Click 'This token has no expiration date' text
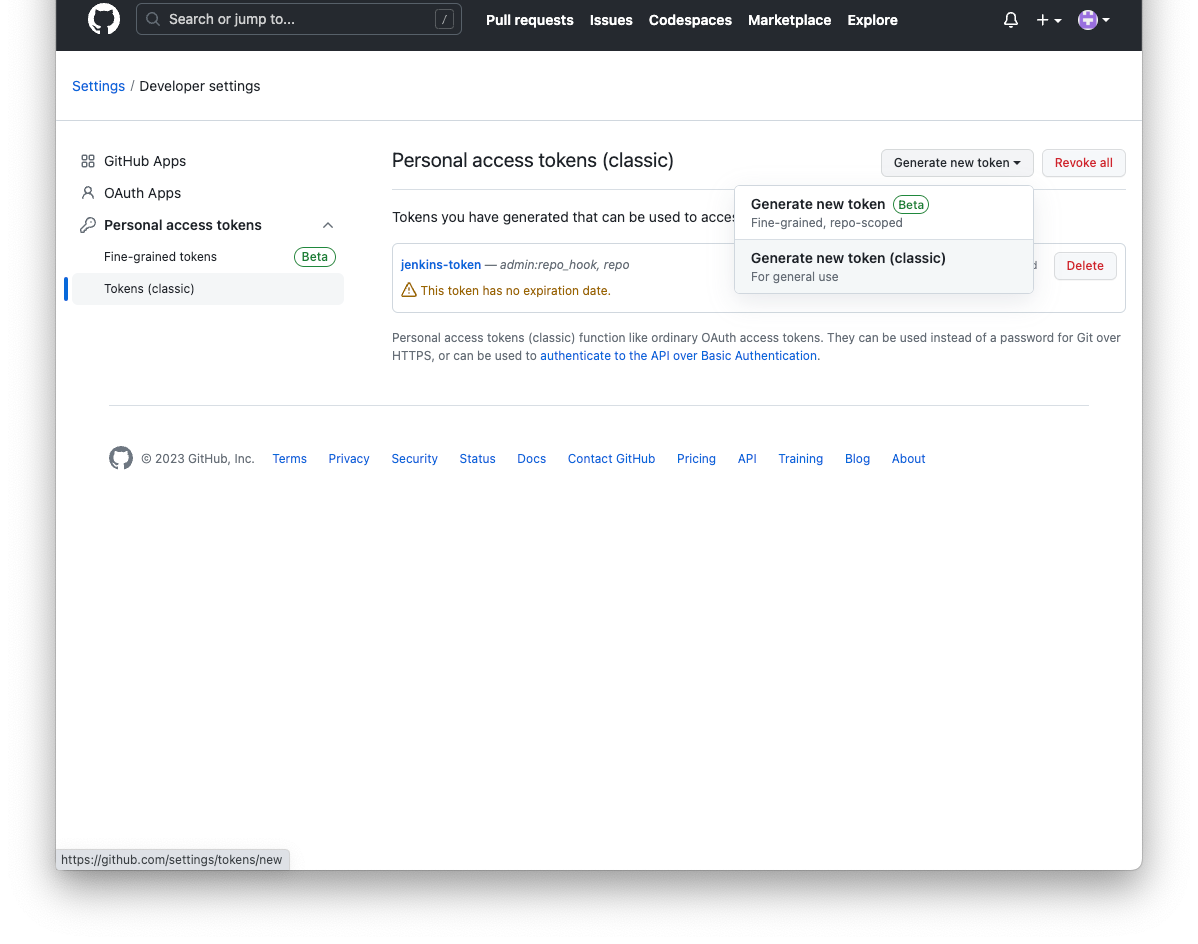Image resolution: width=1198 pixels, height=944 pixels. tap(516, 291)
